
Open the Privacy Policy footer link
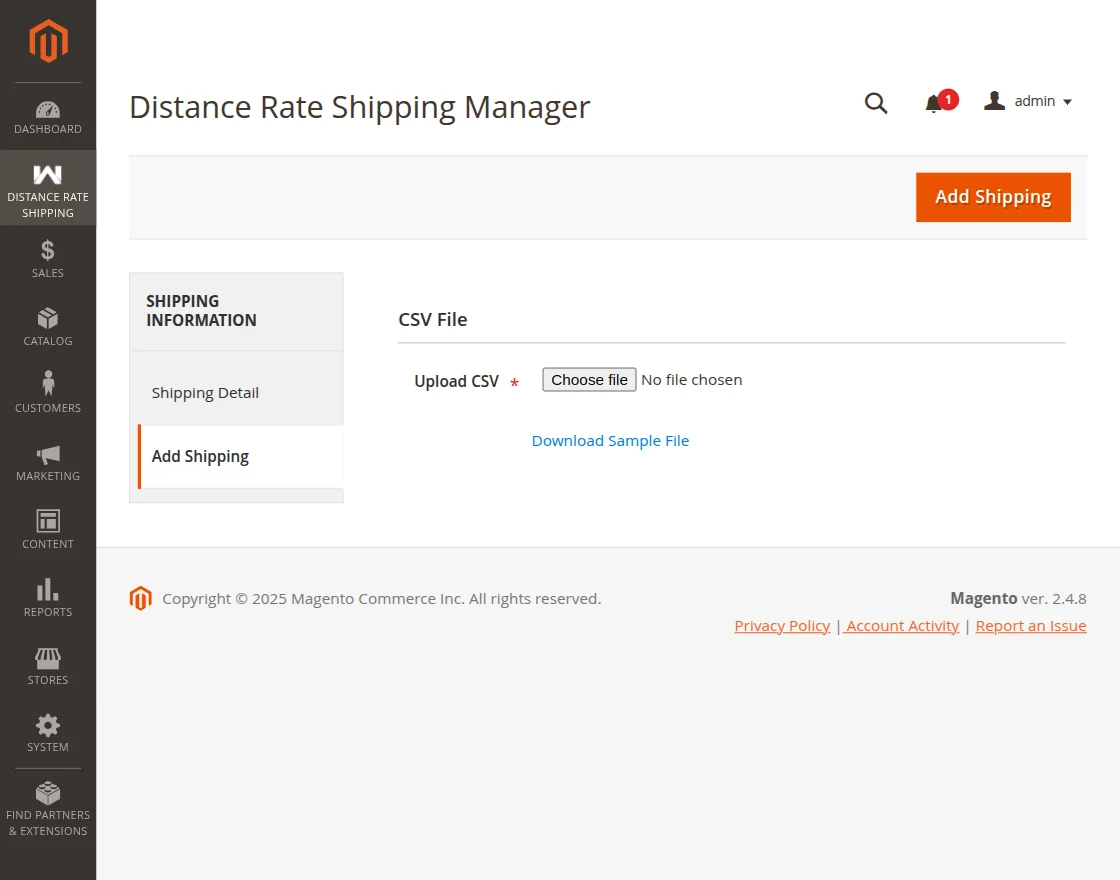pos(782,625)
